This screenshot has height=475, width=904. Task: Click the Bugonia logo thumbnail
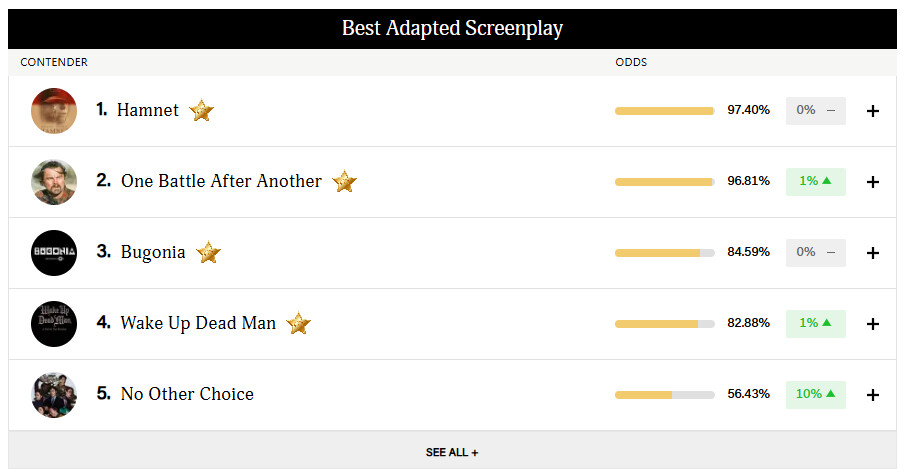click(54, 253)
